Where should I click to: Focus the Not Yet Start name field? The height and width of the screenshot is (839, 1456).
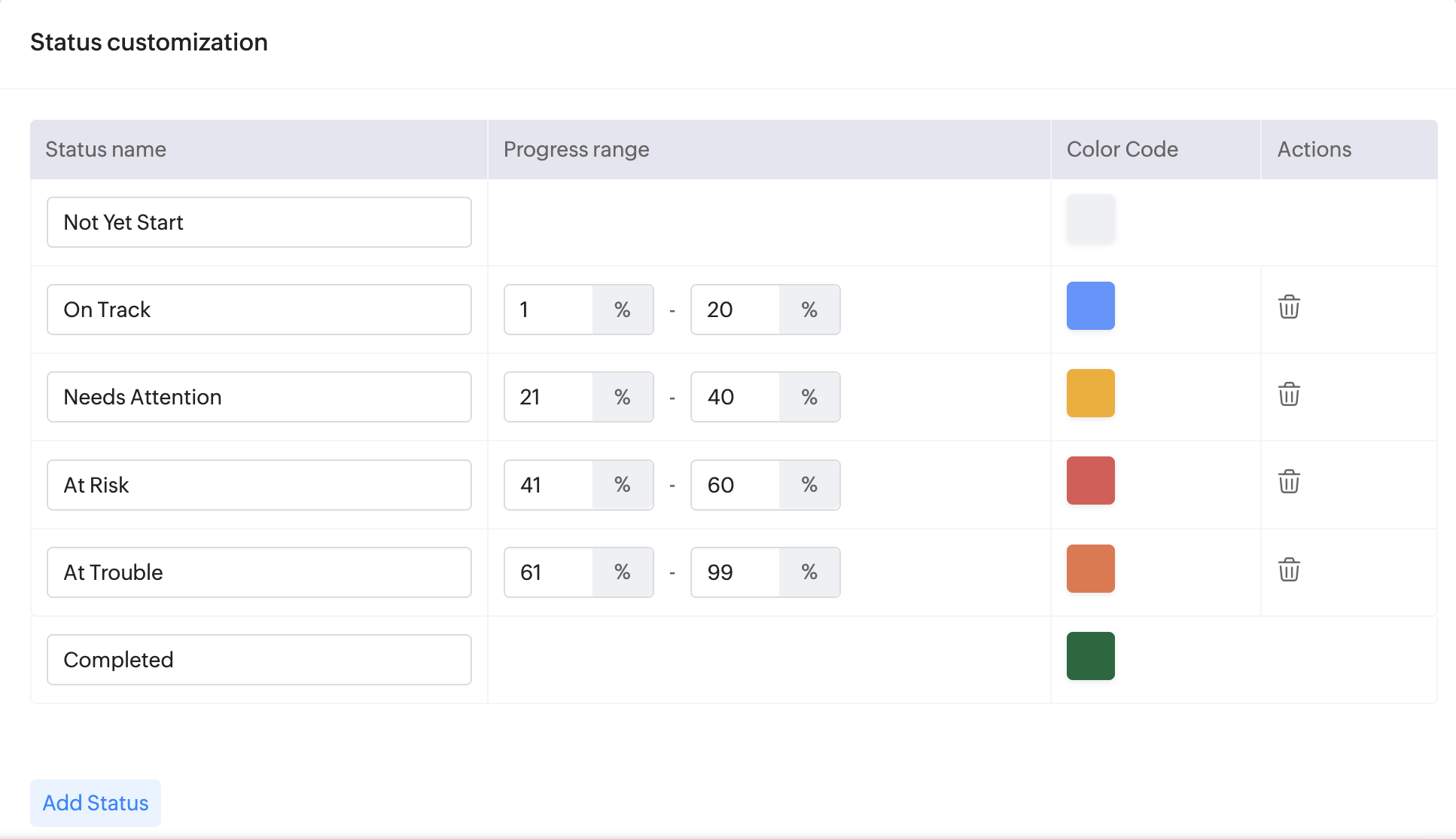click(x=259, y=222)
